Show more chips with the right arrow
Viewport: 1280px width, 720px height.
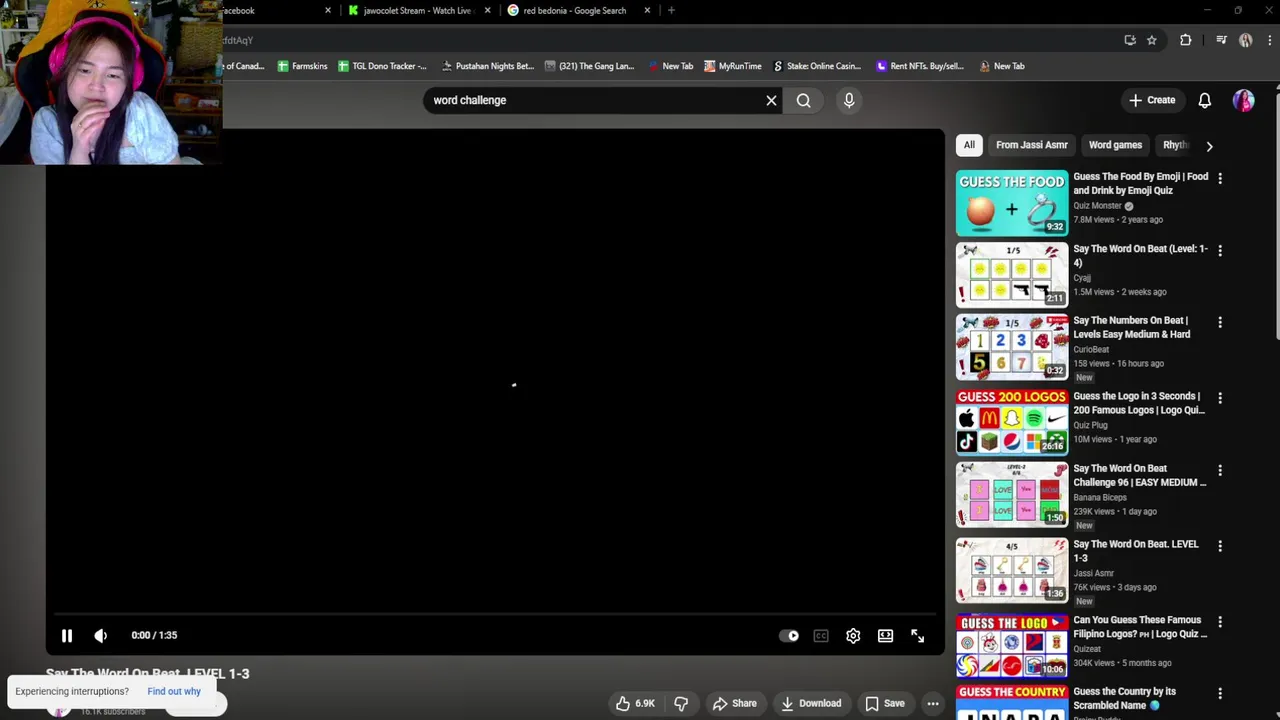[x=1209, y=146]
